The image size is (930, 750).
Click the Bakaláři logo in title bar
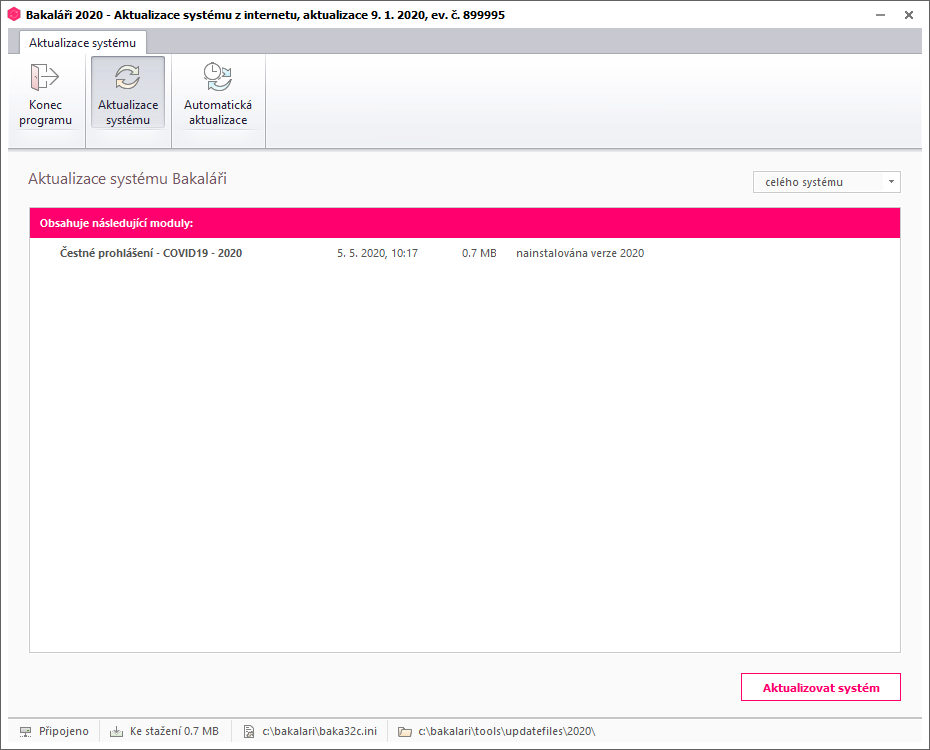tap(14, 14)
